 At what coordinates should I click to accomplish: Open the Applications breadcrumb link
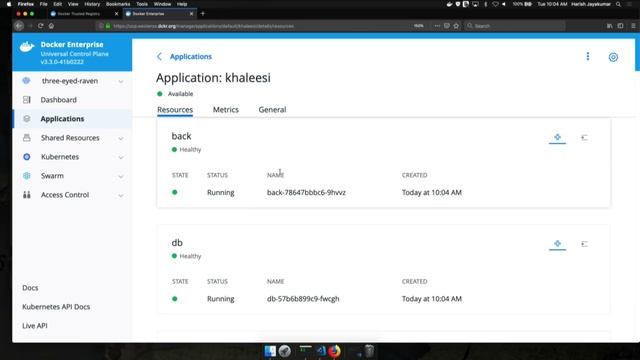[191, 56]
